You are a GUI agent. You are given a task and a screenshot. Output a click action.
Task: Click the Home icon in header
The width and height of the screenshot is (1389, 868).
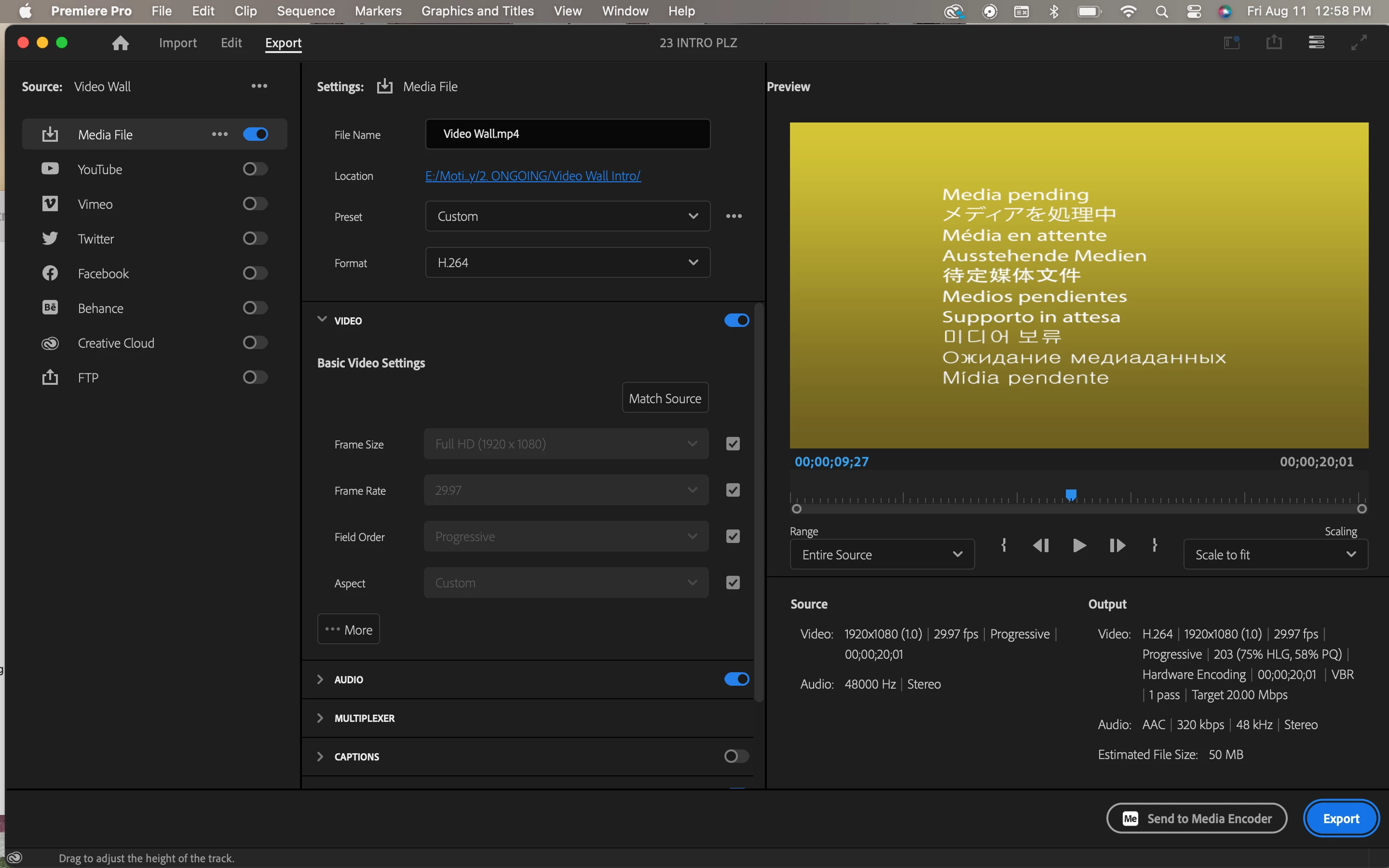(120, 43)
